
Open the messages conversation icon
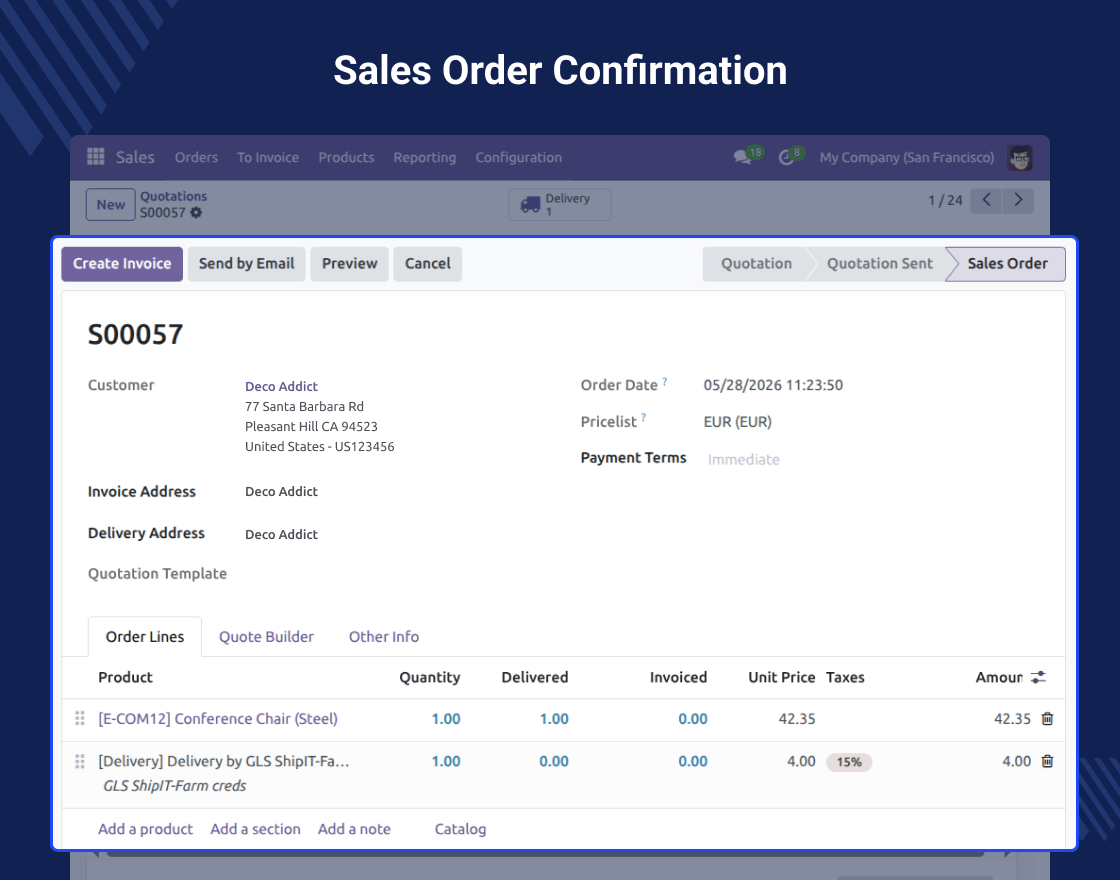click(x=743, y=157)
